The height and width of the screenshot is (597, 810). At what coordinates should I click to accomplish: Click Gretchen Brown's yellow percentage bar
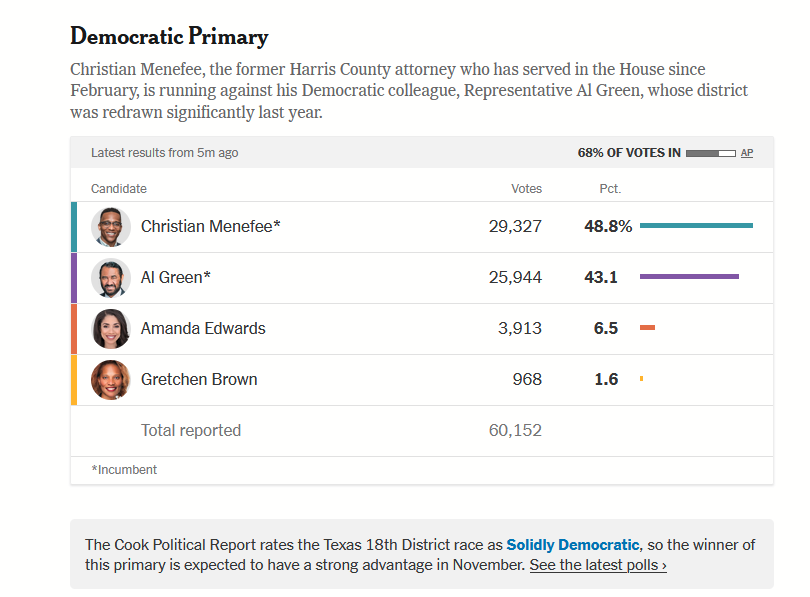coord(641,379)
